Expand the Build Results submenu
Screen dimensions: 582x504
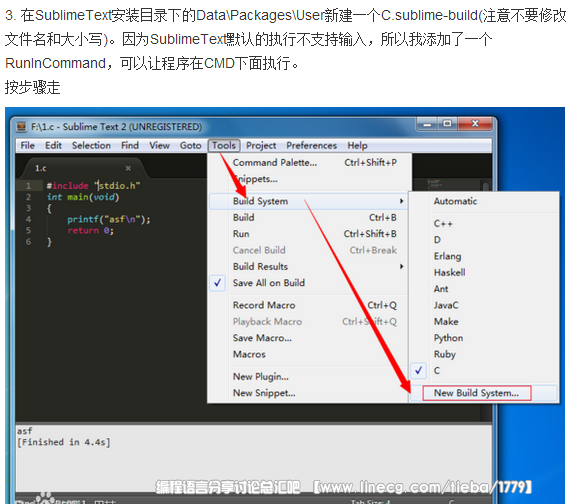point(309,266)
